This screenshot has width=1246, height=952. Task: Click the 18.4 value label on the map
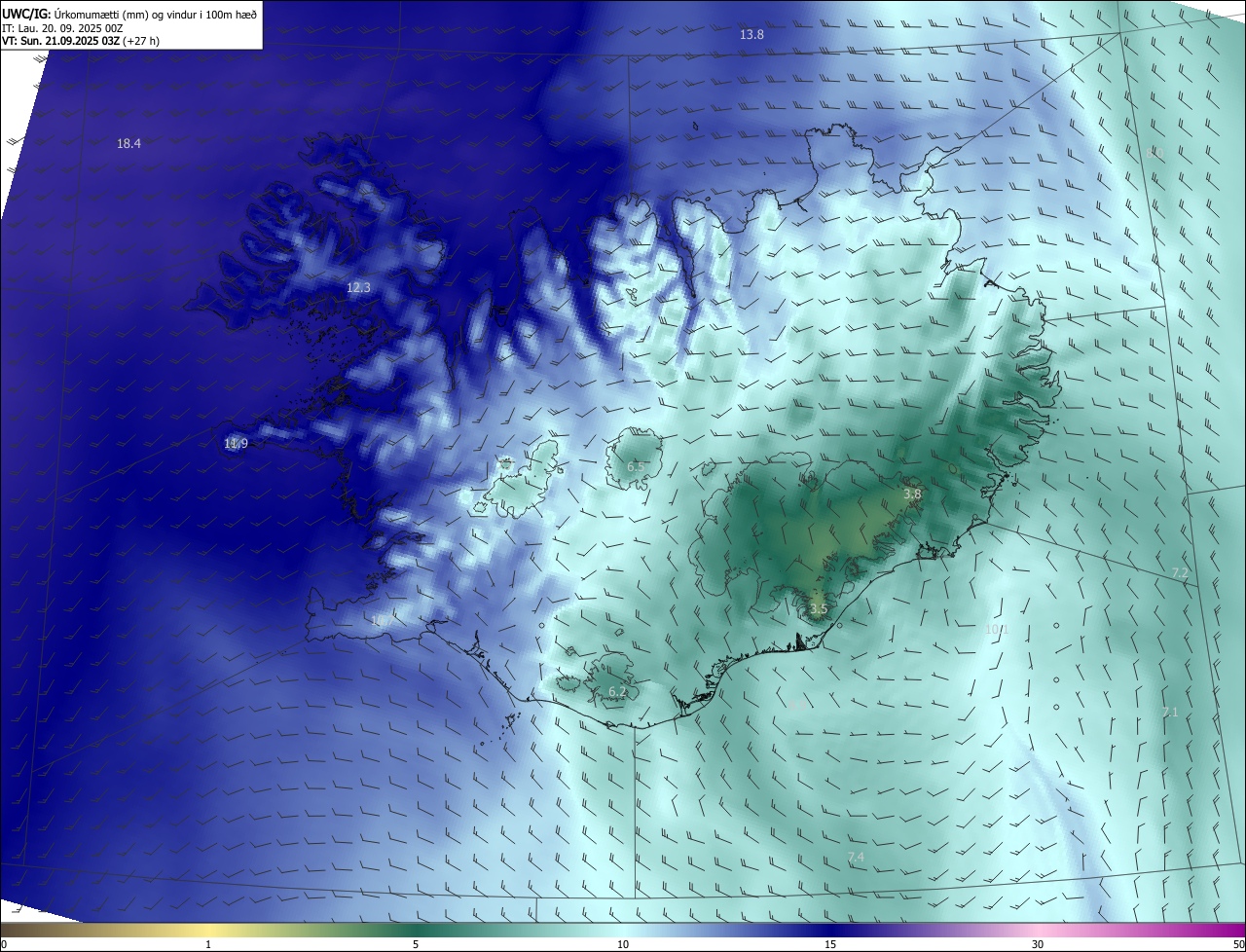[x=128, y=144]
